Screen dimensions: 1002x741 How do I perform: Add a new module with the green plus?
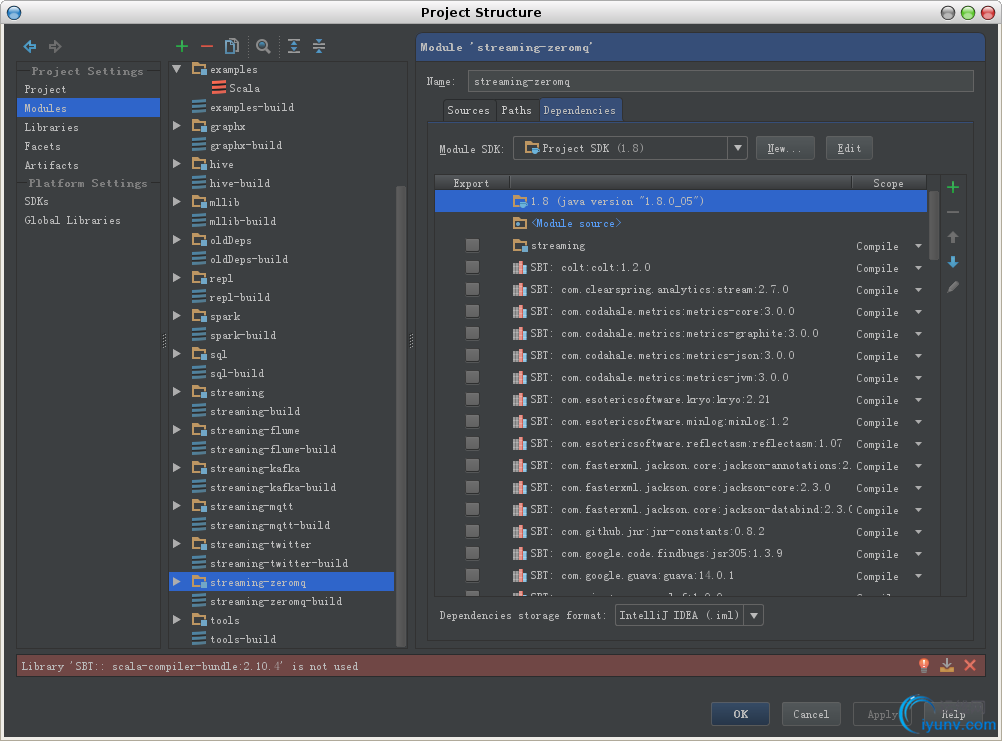coord(181,46)
